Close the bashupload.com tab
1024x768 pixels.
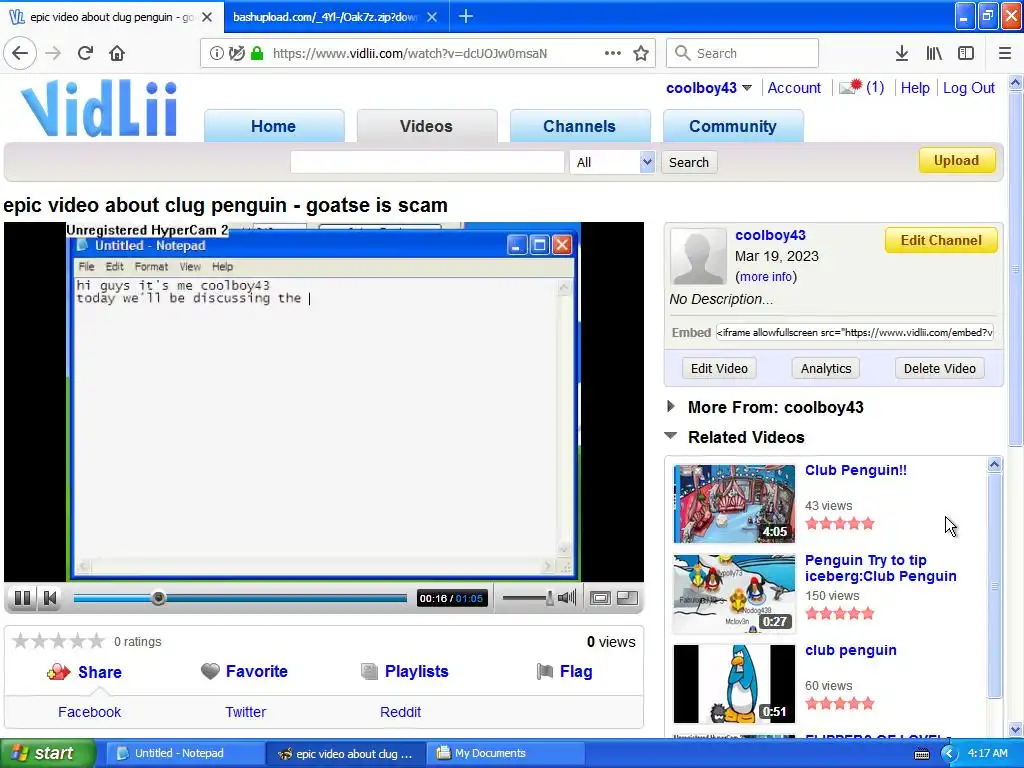click(432, 17)
